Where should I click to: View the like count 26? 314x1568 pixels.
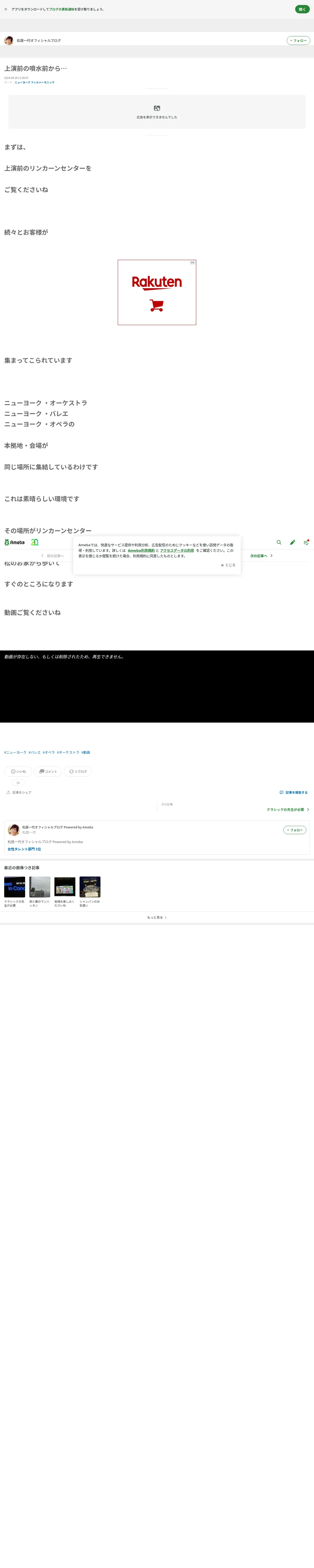18,783
